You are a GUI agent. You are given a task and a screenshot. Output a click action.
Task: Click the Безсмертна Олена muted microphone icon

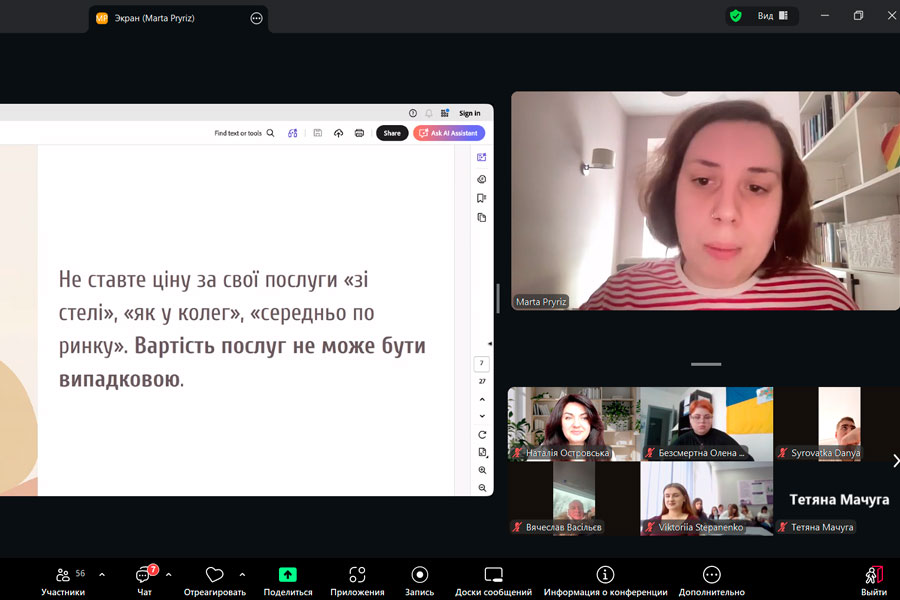(650, 453)
